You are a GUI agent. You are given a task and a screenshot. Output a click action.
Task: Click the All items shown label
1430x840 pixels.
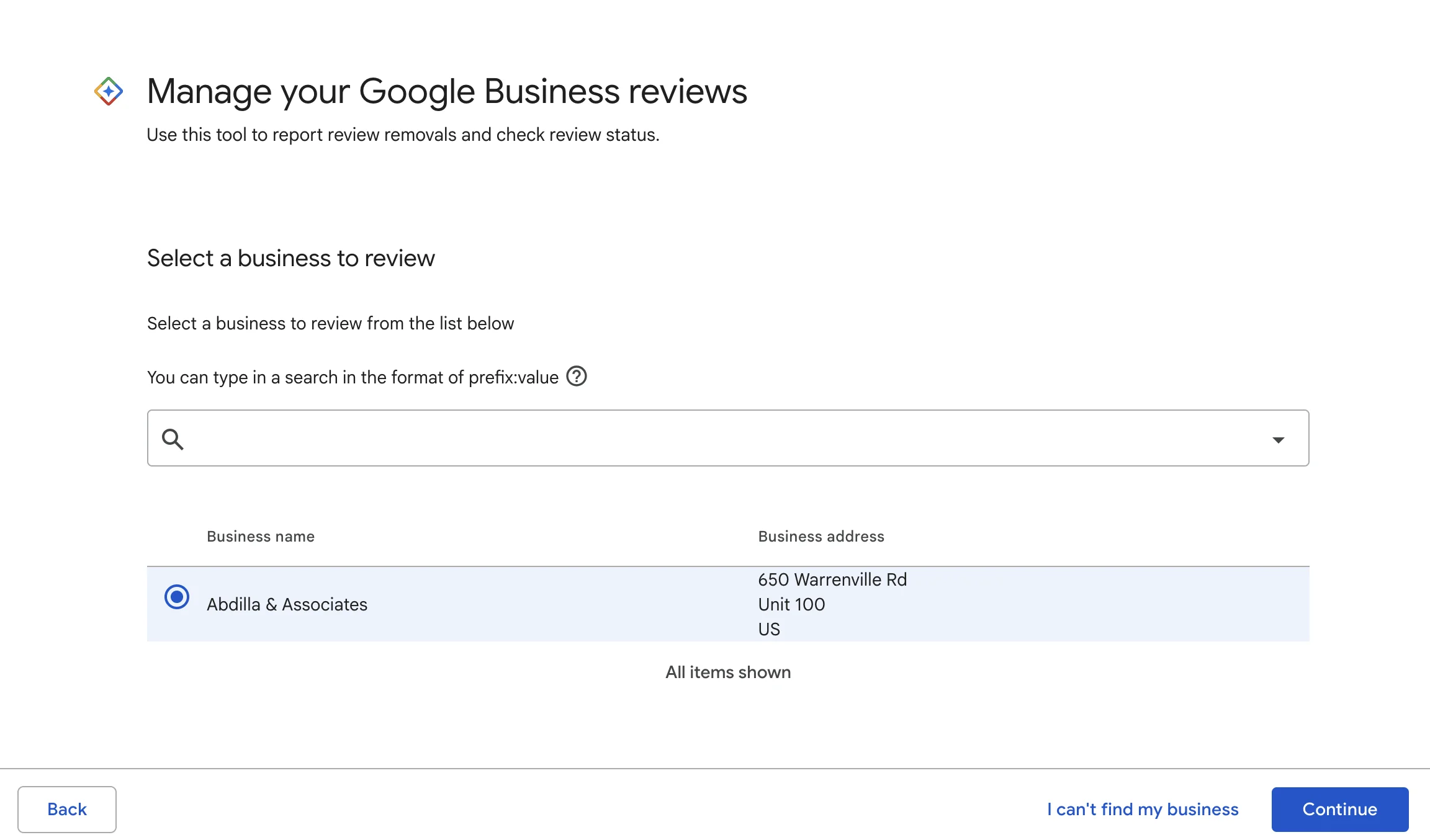(727, 672)
